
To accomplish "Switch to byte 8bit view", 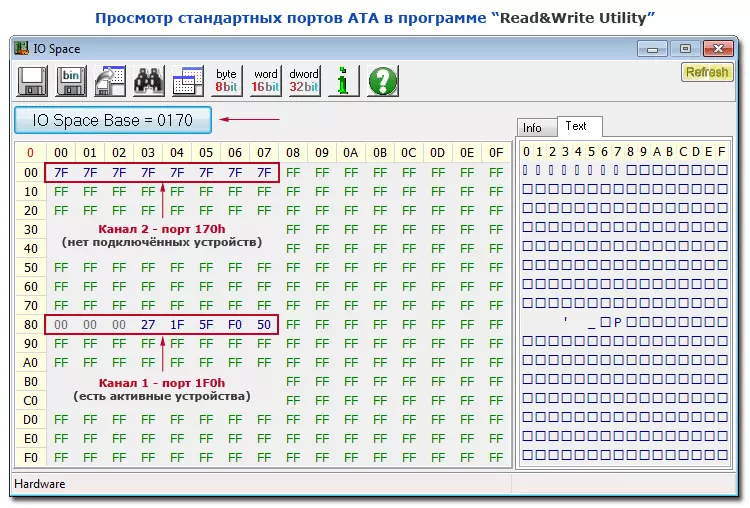I will click(x=227, y=80).
